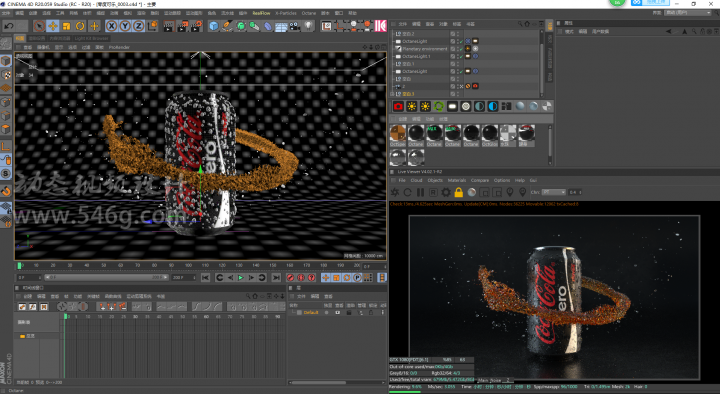720x394 pixels.
Task: Switch to Light Kit Browser tab
Action: point(91,39)
